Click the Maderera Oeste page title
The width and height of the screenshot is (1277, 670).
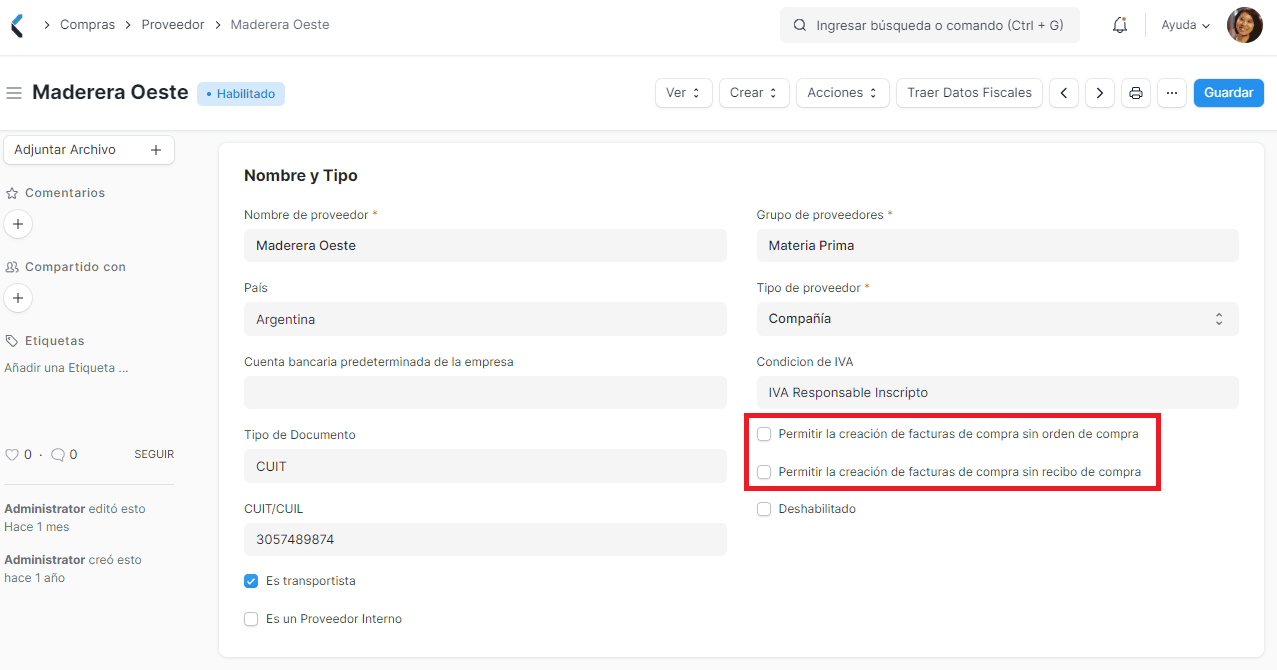pyautogui.click(x=110, y=92)
